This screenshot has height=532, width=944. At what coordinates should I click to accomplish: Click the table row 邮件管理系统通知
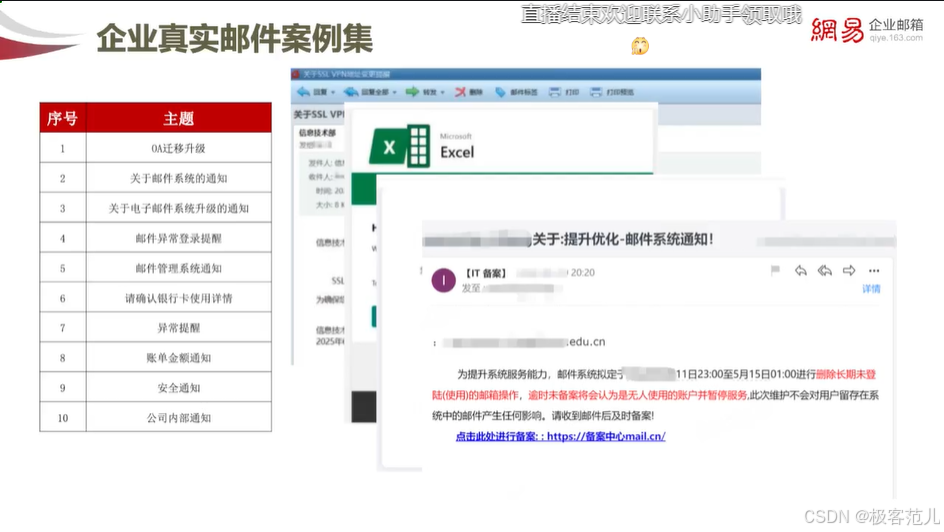tap(155, 268)
